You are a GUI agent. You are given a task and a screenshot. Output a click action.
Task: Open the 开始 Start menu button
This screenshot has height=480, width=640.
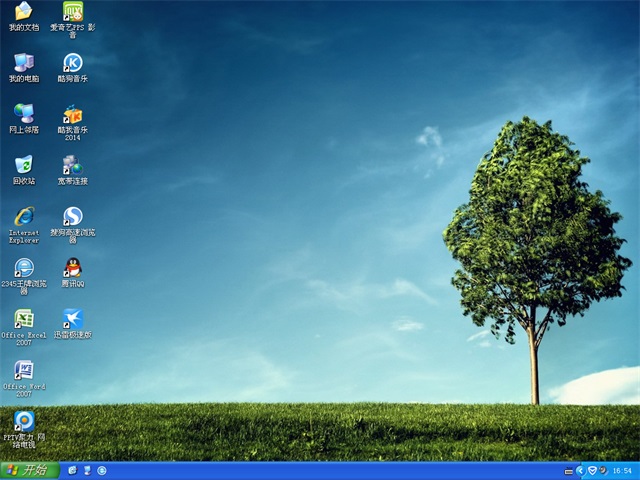[x=27, y=470]
